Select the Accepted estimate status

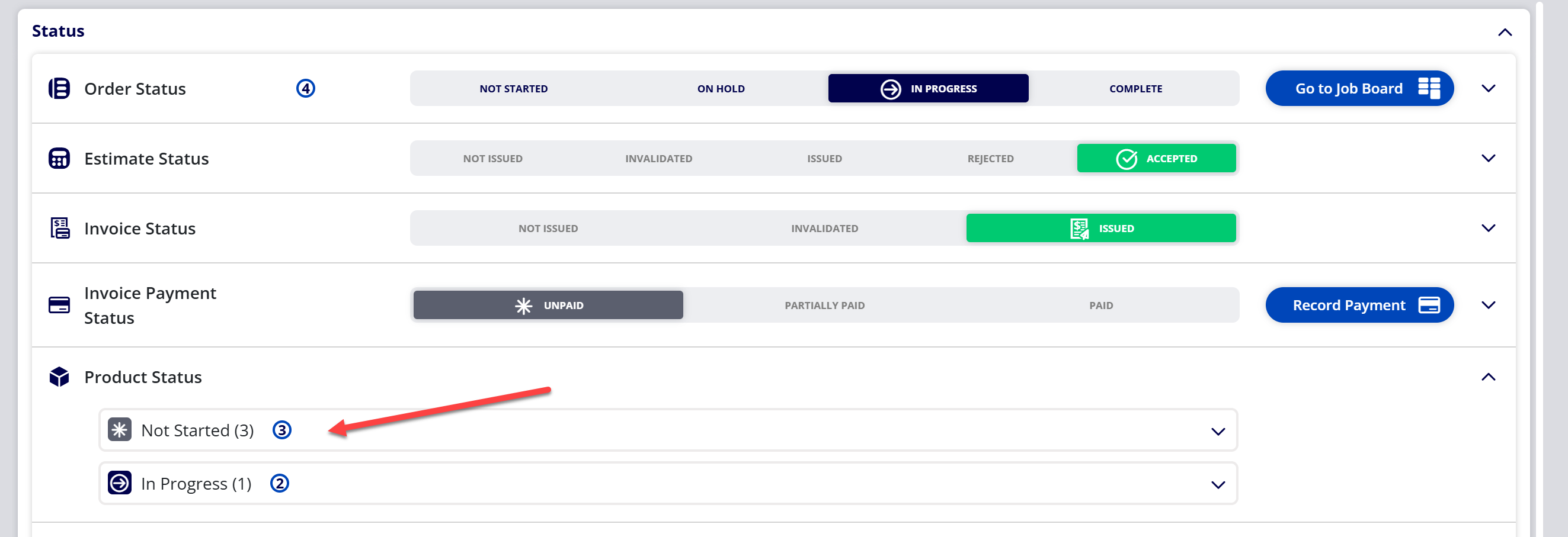pos(1156,159)
